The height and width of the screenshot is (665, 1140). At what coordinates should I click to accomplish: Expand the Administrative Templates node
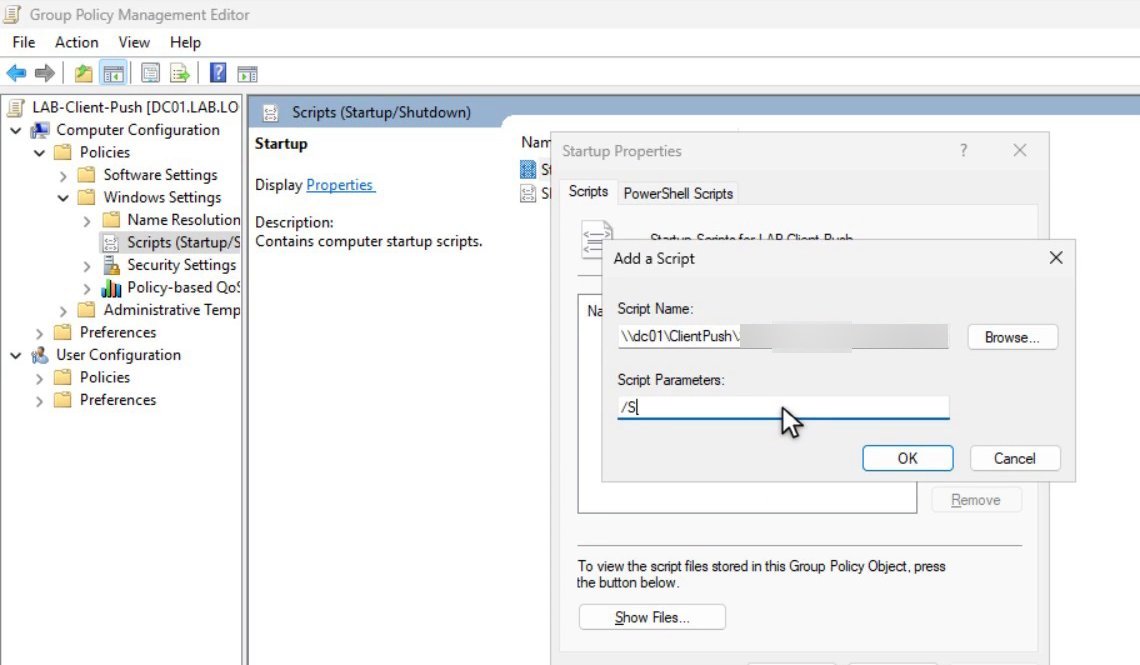(x=63, y=311)
